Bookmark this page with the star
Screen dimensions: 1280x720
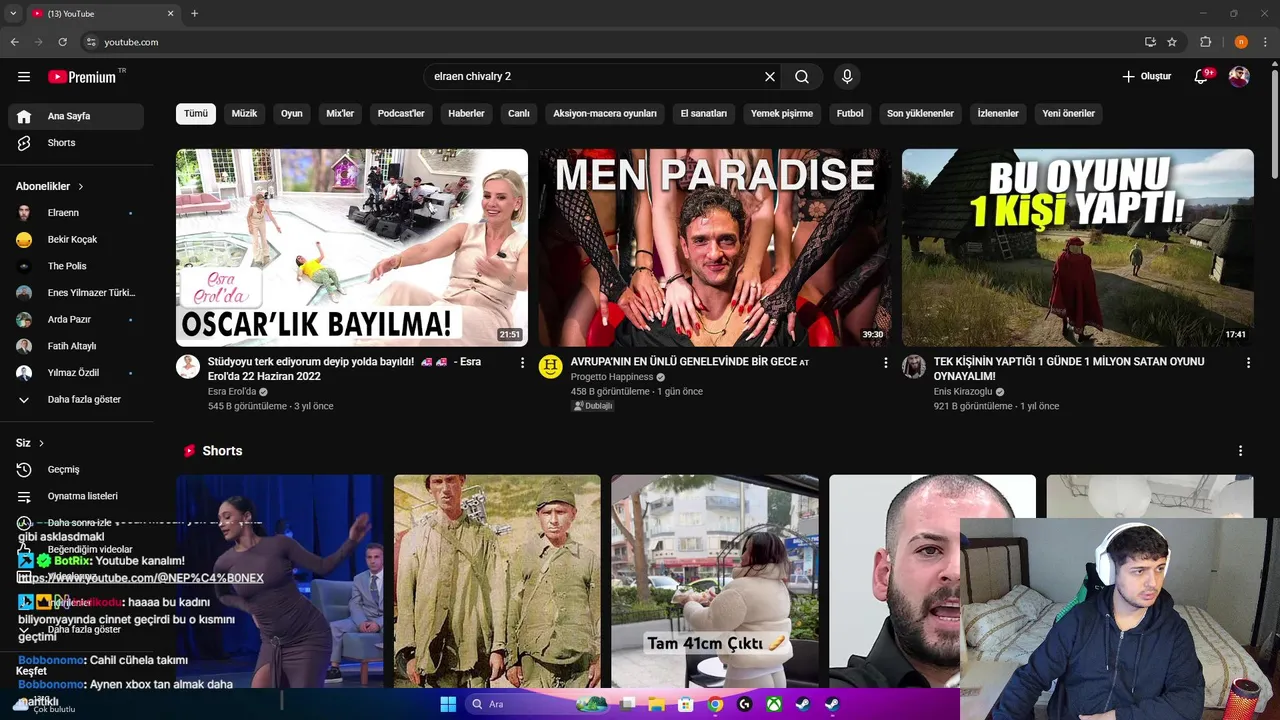point(1172,42)
